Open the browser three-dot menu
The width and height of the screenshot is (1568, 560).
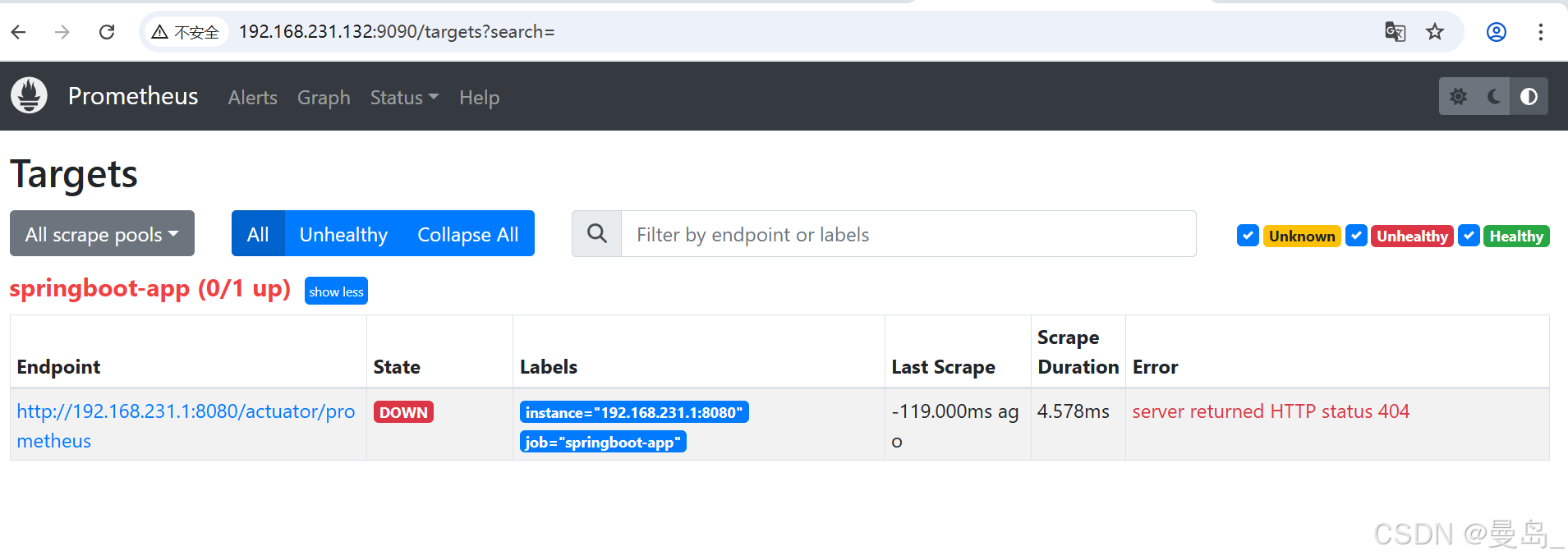(x=1541, y=32)
